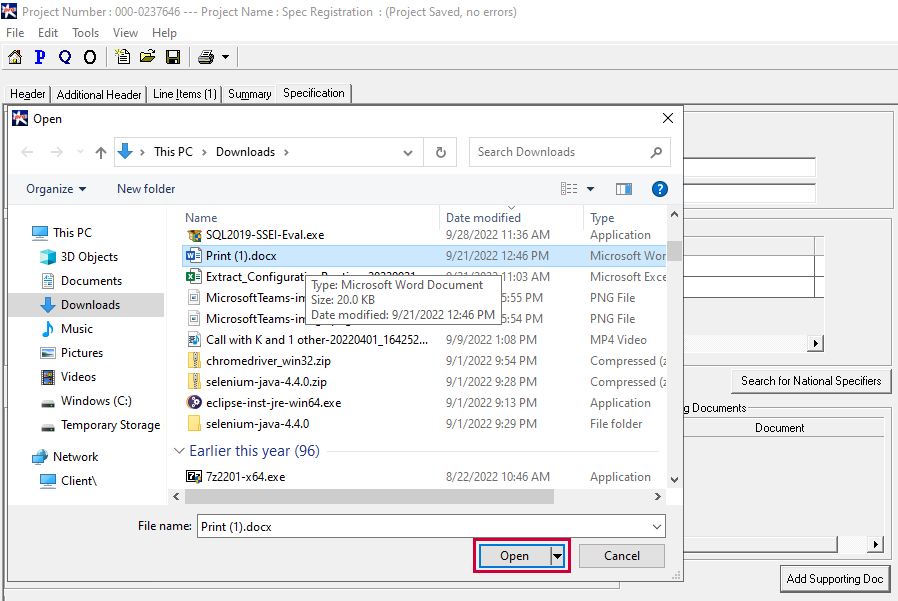The height and width of the screenshot is (601, 898).
Task: Click the printer icon in the toolbar
Action: [206, 57]
